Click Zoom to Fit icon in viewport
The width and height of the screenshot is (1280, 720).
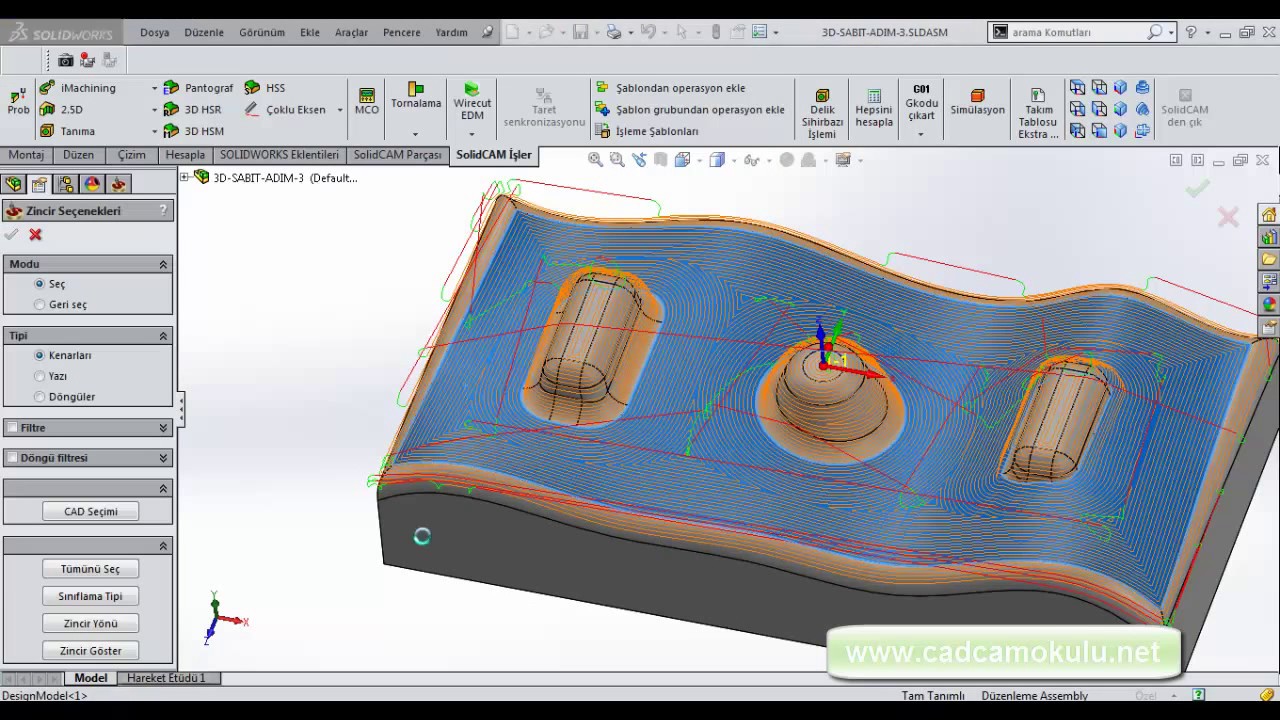(595, 159)
